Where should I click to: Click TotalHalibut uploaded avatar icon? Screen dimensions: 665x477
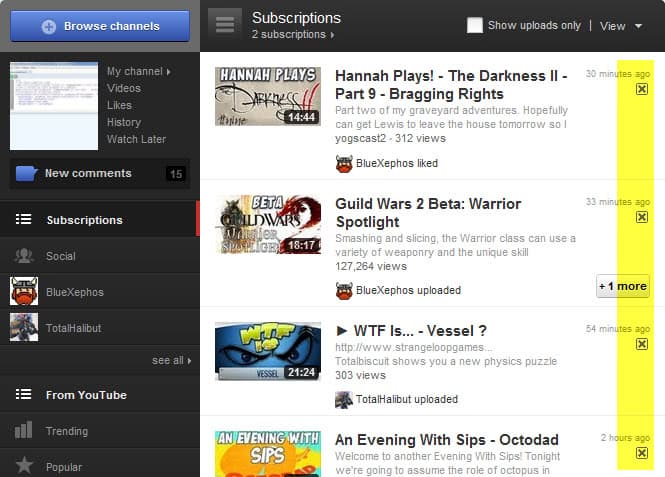(x=344, y=400)
